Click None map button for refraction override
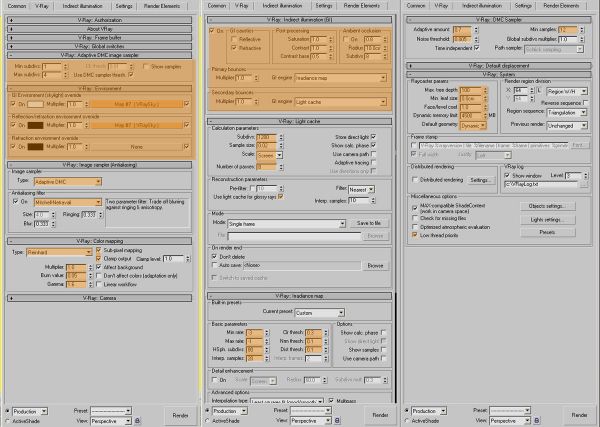Viewport: 600px width, 427px height. [x=137, y=147]
